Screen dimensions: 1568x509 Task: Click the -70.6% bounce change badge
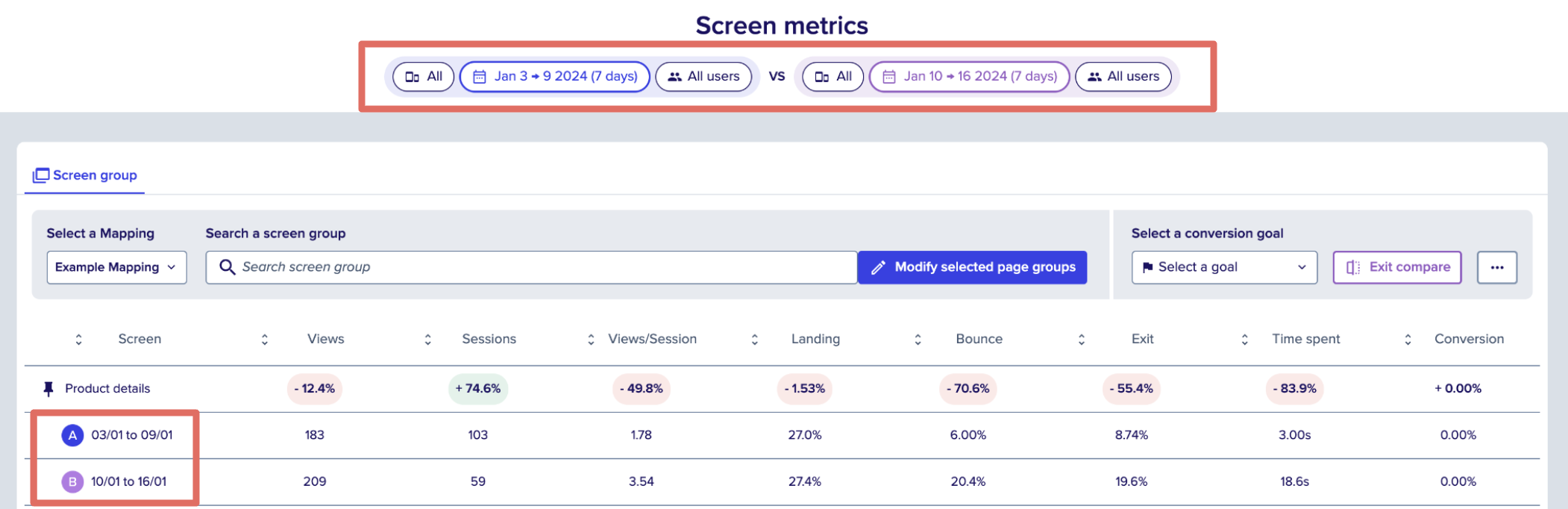point(968,389)
